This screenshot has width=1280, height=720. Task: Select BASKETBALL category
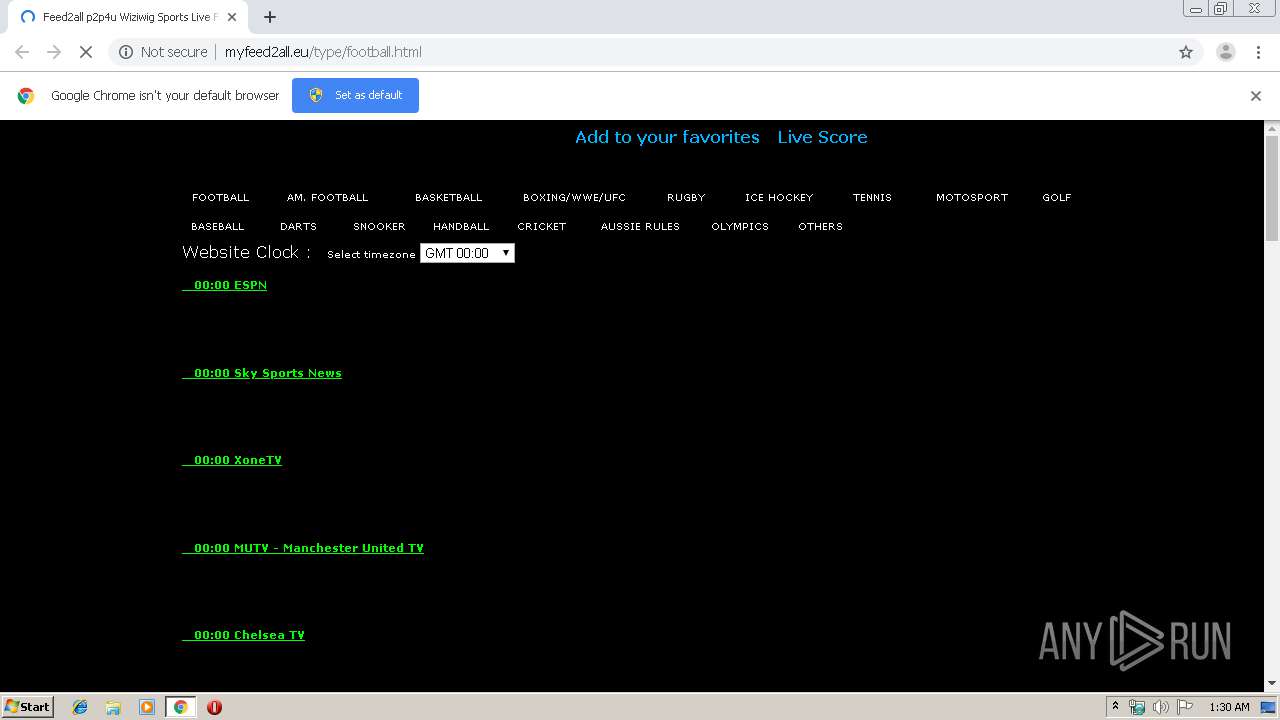coord(448,197)
